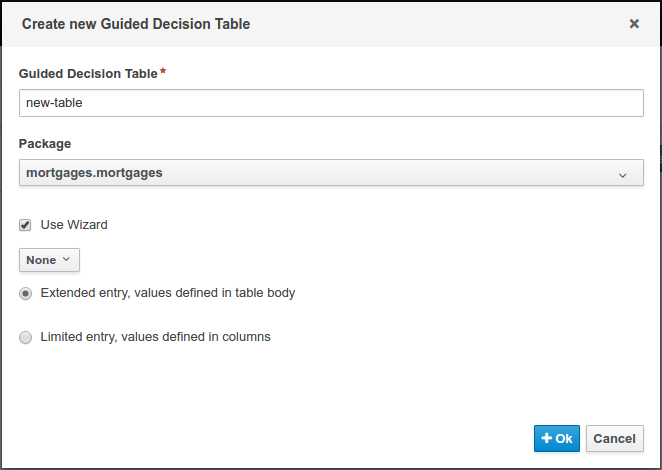Expand the None dropdown button
This screenshot has height=470, width=662.
(x=49, y=260)
